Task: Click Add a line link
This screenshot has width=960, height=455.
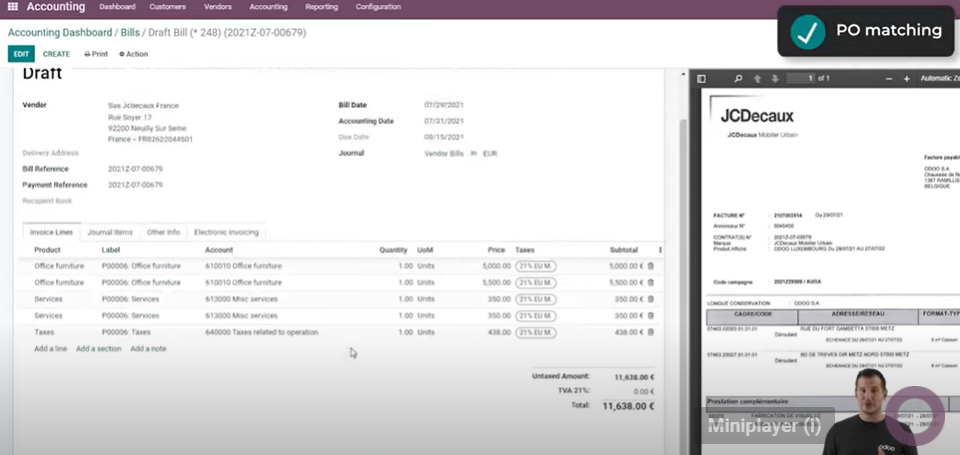Action: [51, 348]
